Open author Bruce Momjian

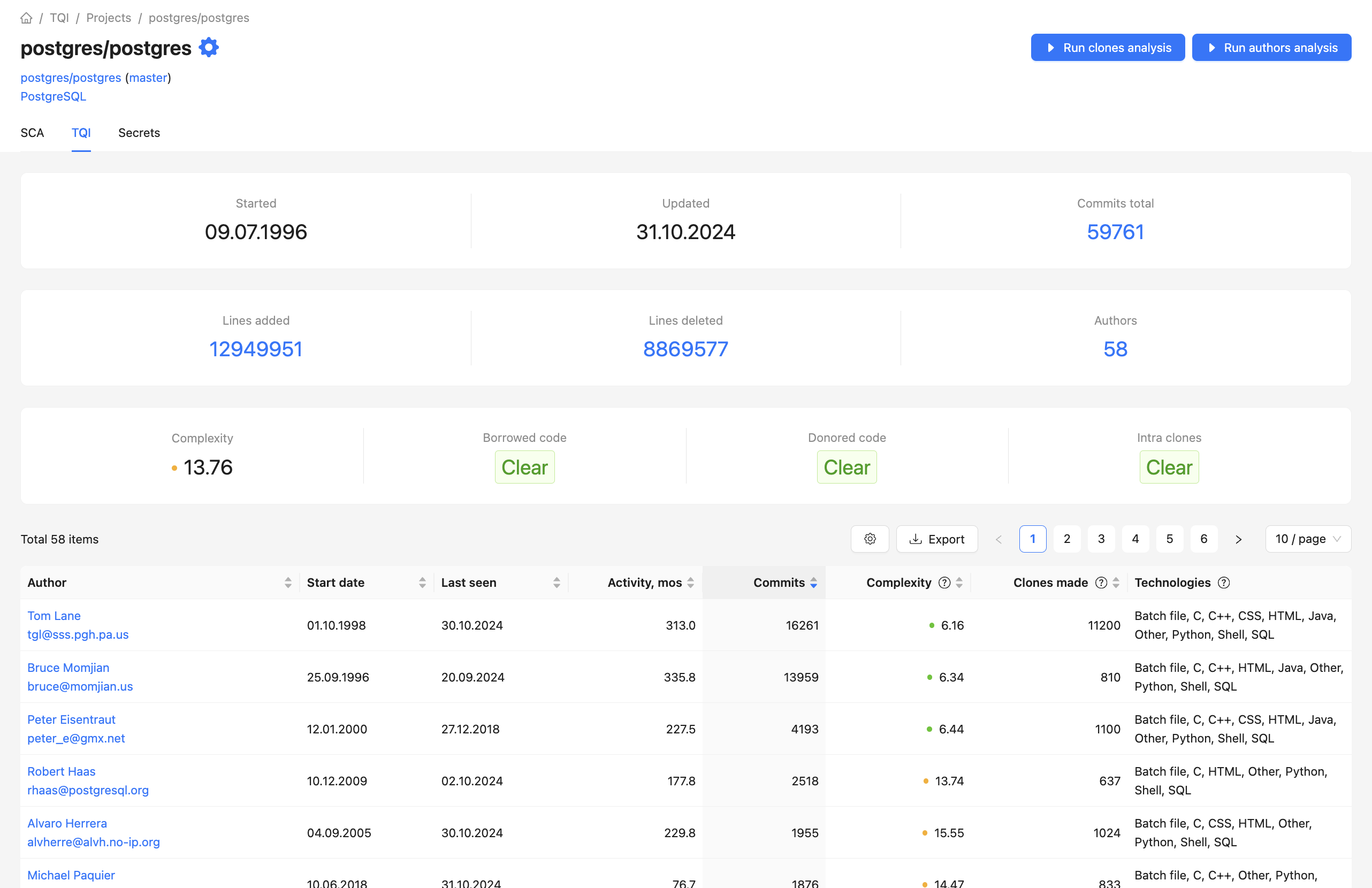[x=68, y=667]
